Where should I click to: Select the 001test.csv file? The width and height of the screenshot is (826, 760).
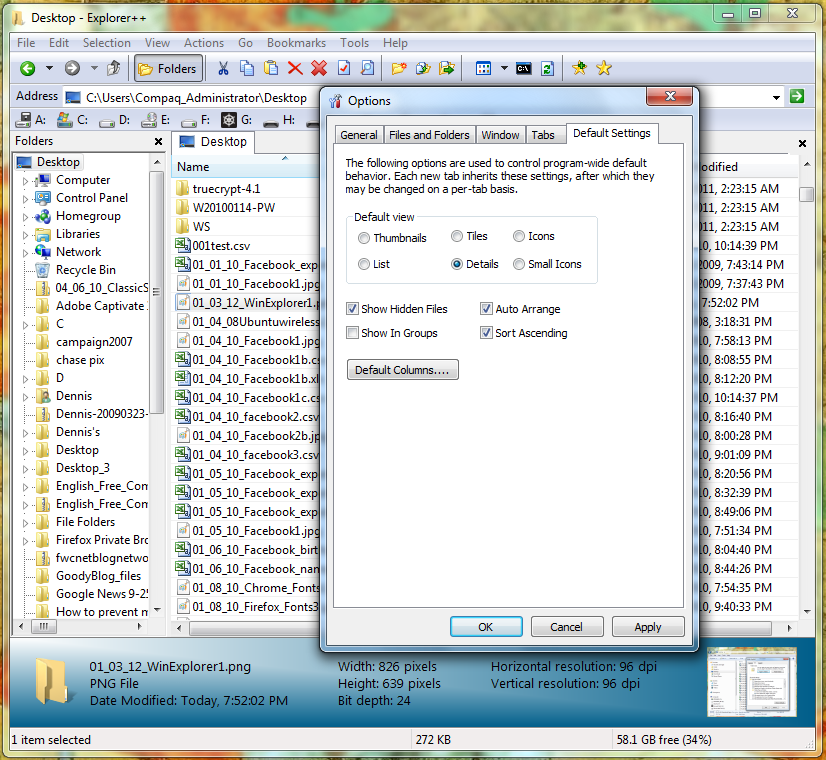pyautogui.click(x=221, y=245)
